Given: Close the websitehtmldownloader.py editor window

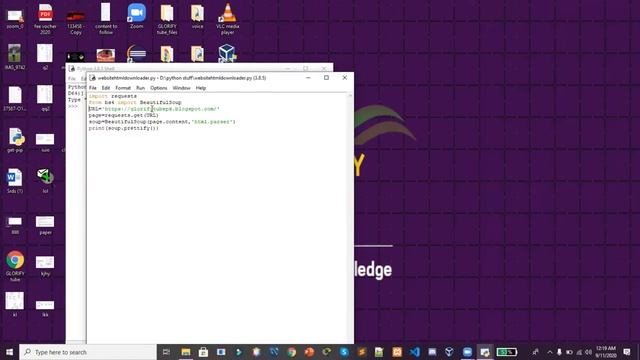Looking at the screenshot, I should pos(344,78).
